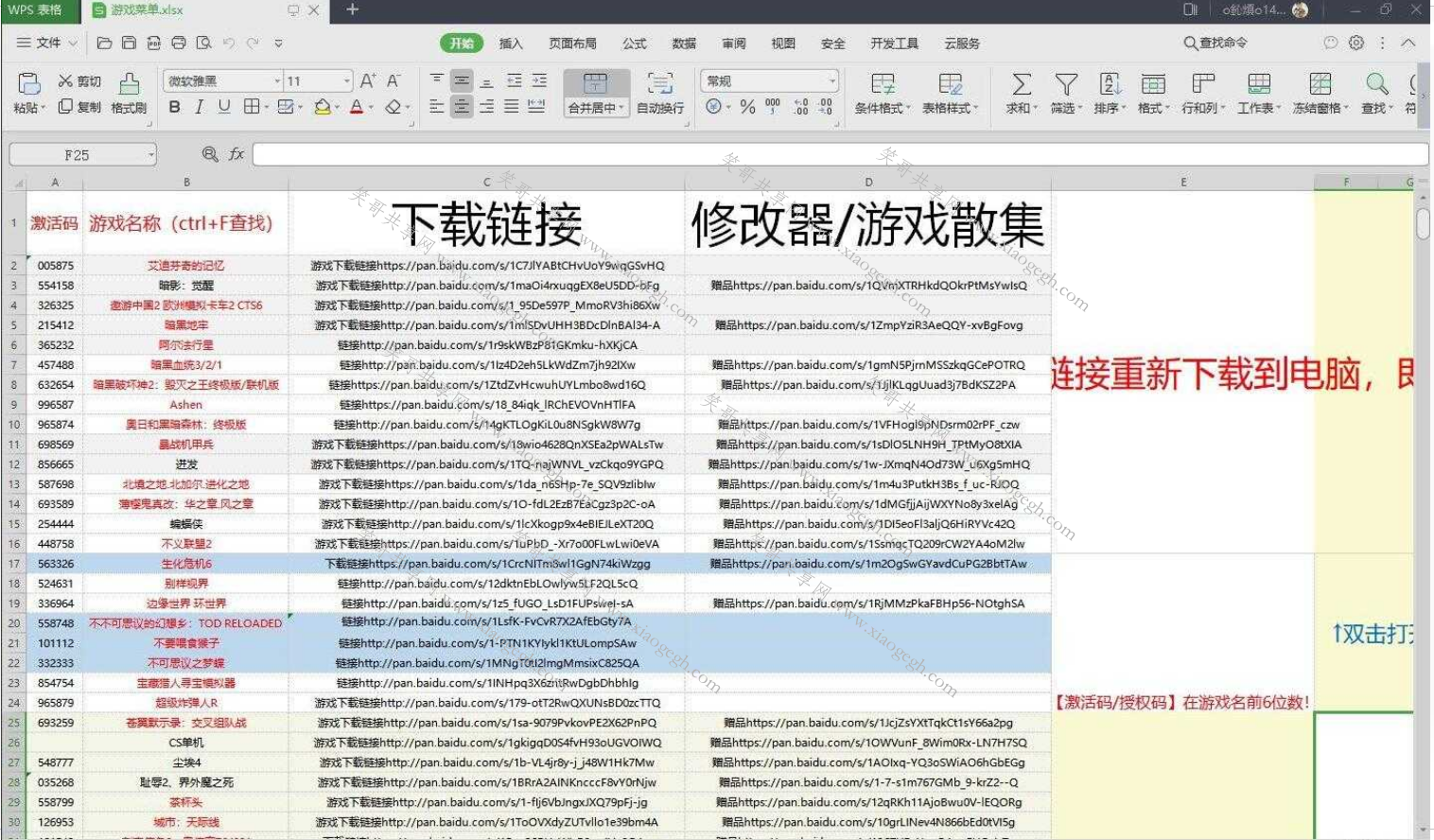Click Freeze Panes (冻结窗格) icon
Image resolution: width=1434 pixels, height=840 pixels.
(x=1320, y=83)
